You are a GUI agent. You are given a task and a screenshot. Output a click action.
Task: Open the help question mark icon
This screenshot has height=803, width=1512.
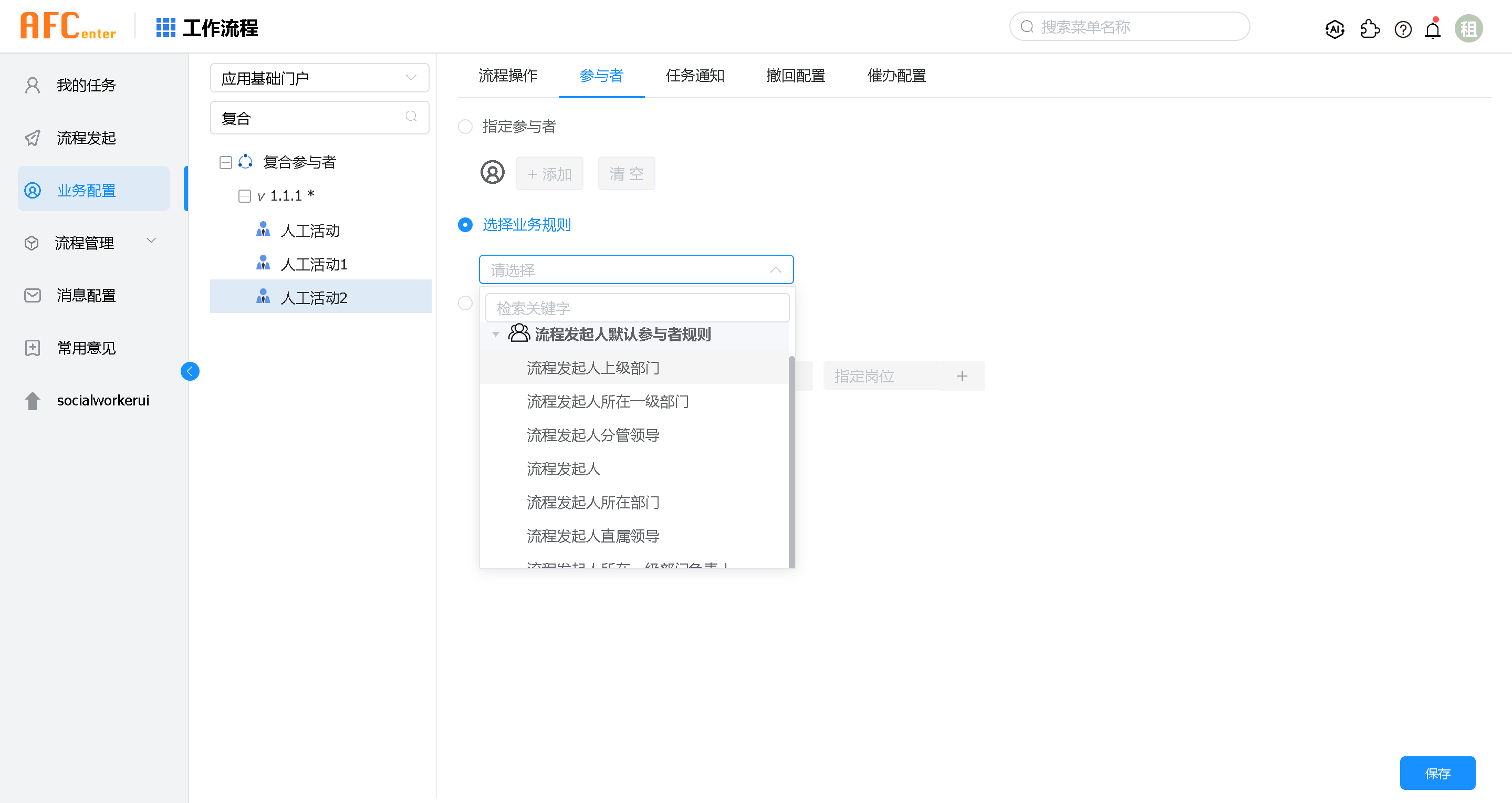[1403, 29]
